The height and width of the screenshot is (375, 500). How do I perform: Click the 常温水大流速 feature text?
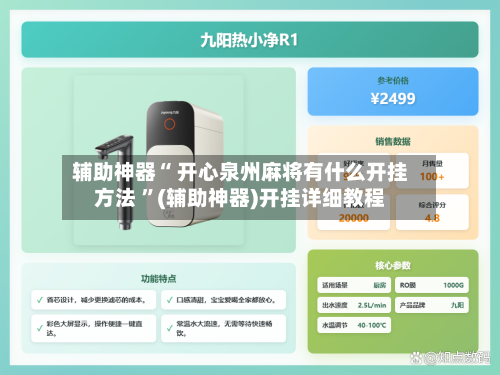(224, 328)
